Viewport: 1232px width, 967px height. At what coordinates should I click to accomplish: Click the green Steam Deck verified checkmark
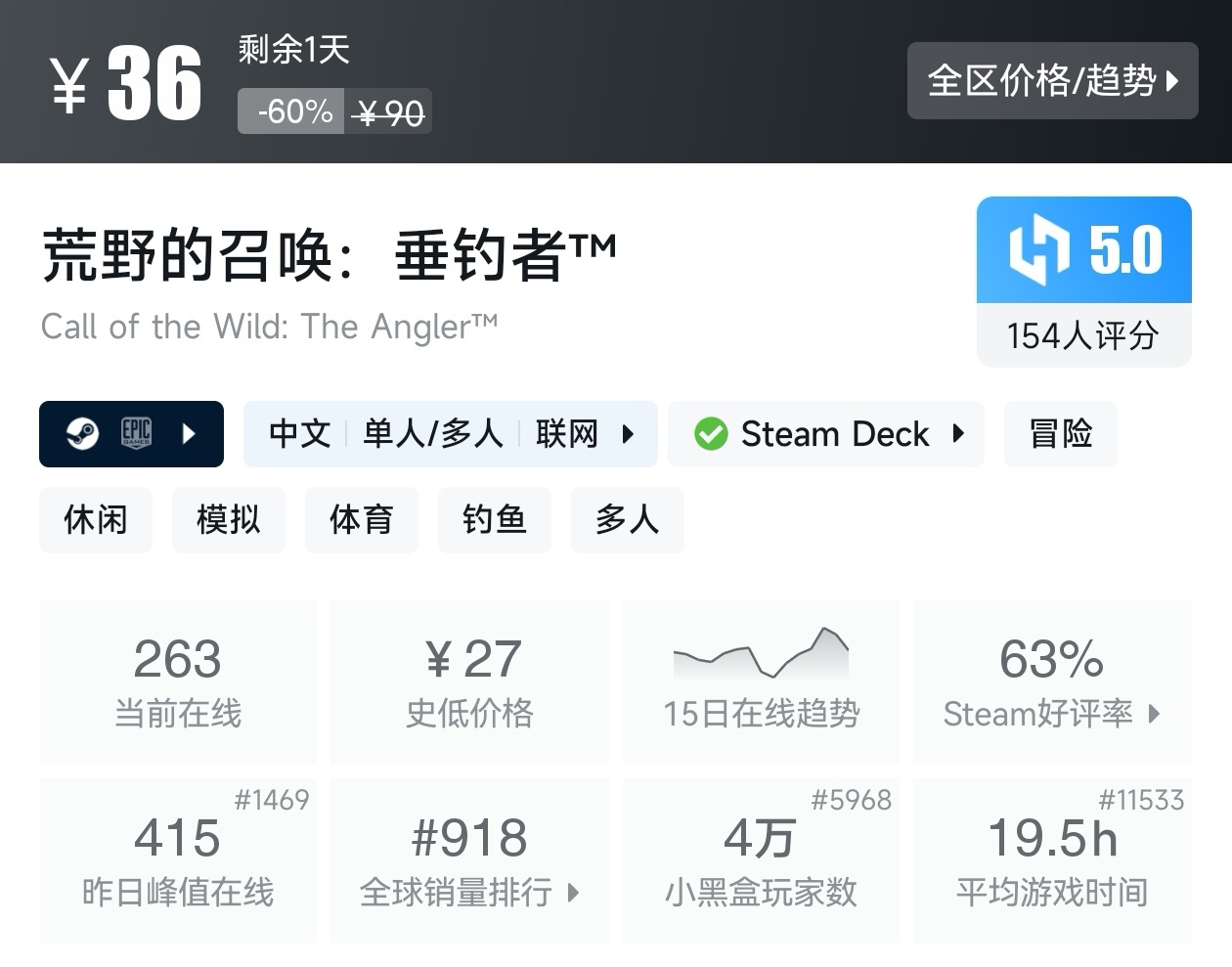tap(711, 433)
